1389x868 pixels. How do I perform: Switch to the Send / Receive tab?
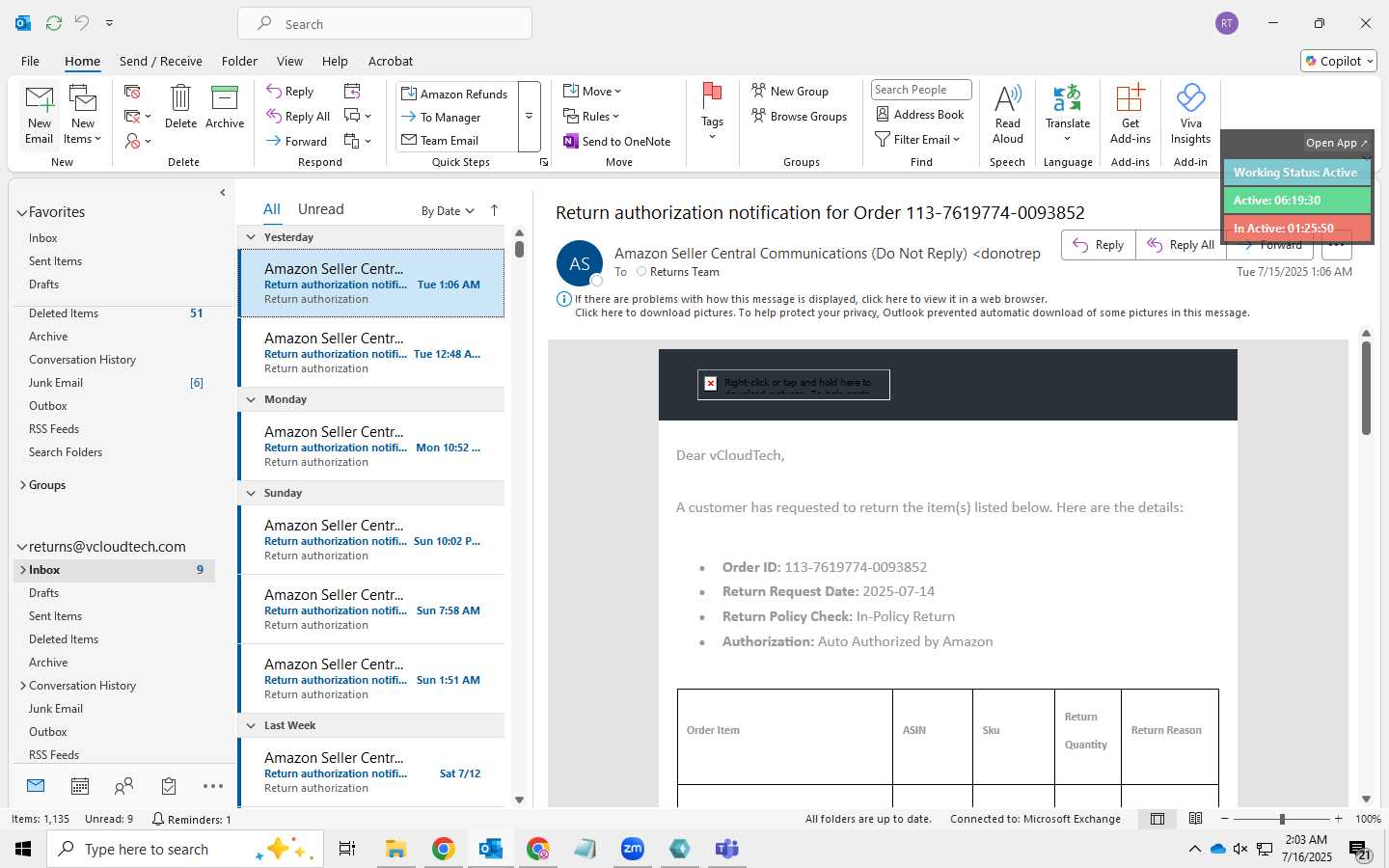[161, 61]
